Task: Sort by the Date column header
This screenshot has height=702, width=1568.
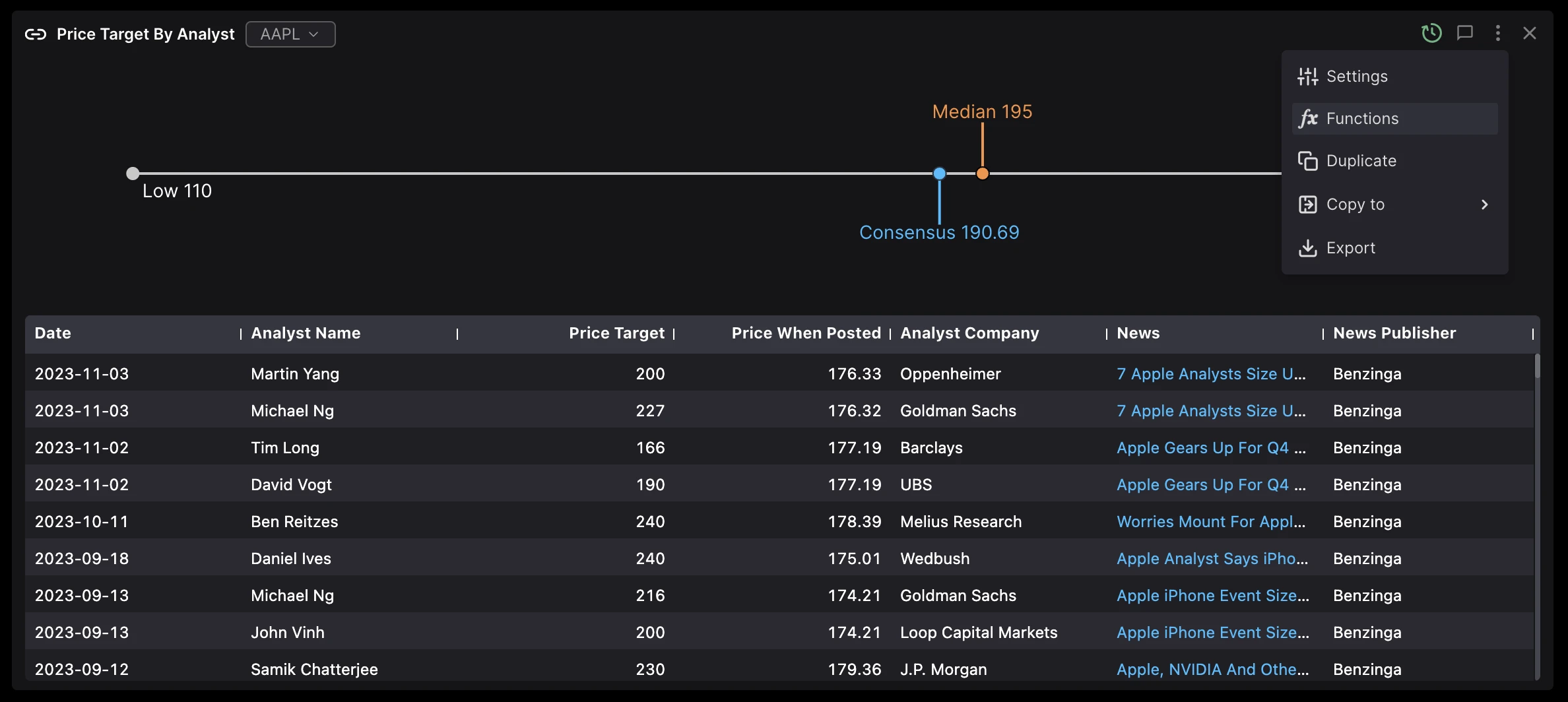Action: click(x=53, y=333)
